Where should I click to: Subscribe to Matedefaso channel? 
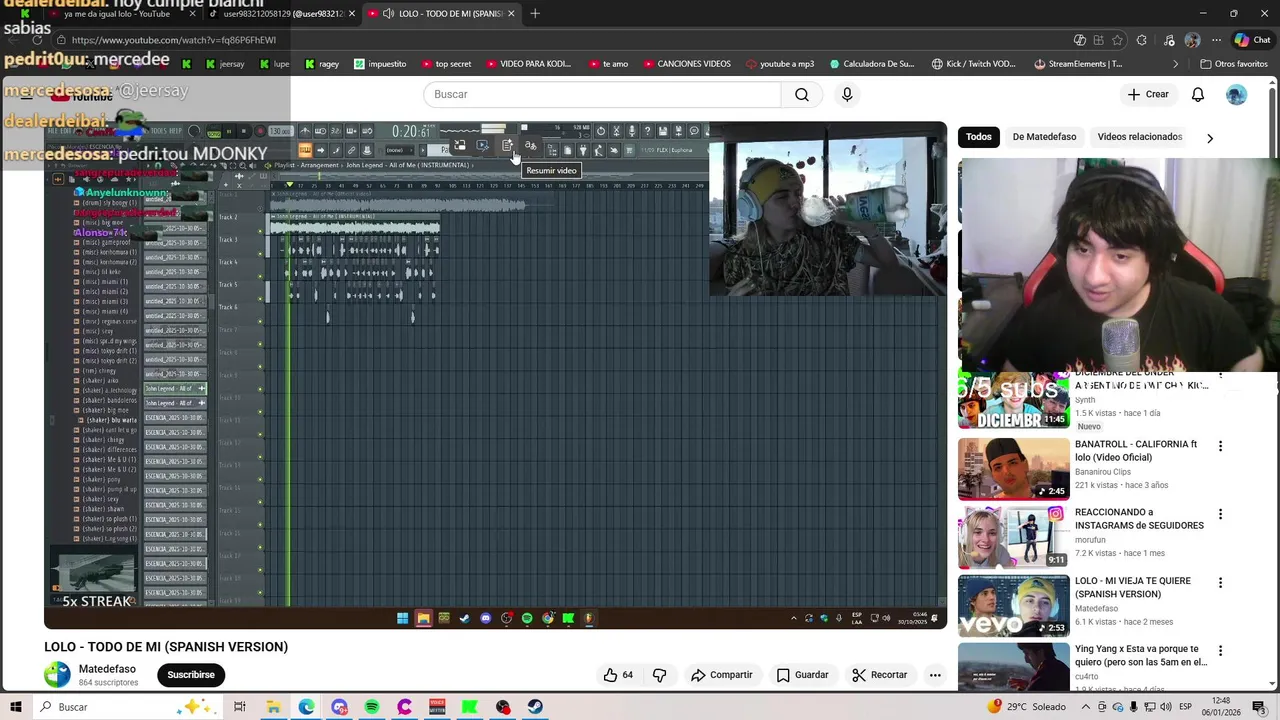(190, 675)
